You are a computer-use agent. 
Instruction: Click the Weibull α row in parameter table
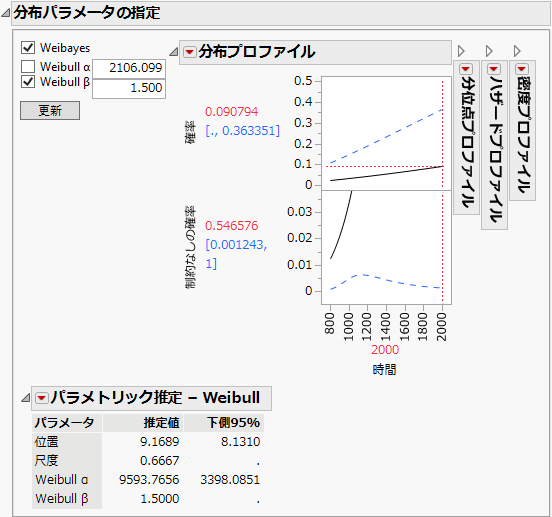coord(62,480)
